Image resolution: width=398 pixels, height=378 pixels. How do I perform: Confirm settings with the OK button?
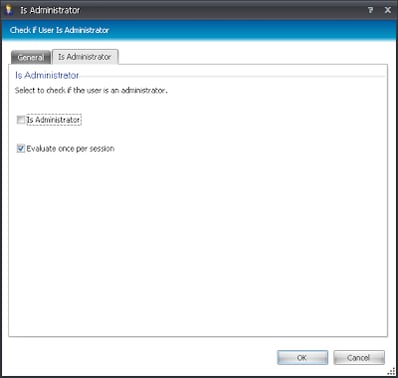pyautogui.click(x=302, y=358)
